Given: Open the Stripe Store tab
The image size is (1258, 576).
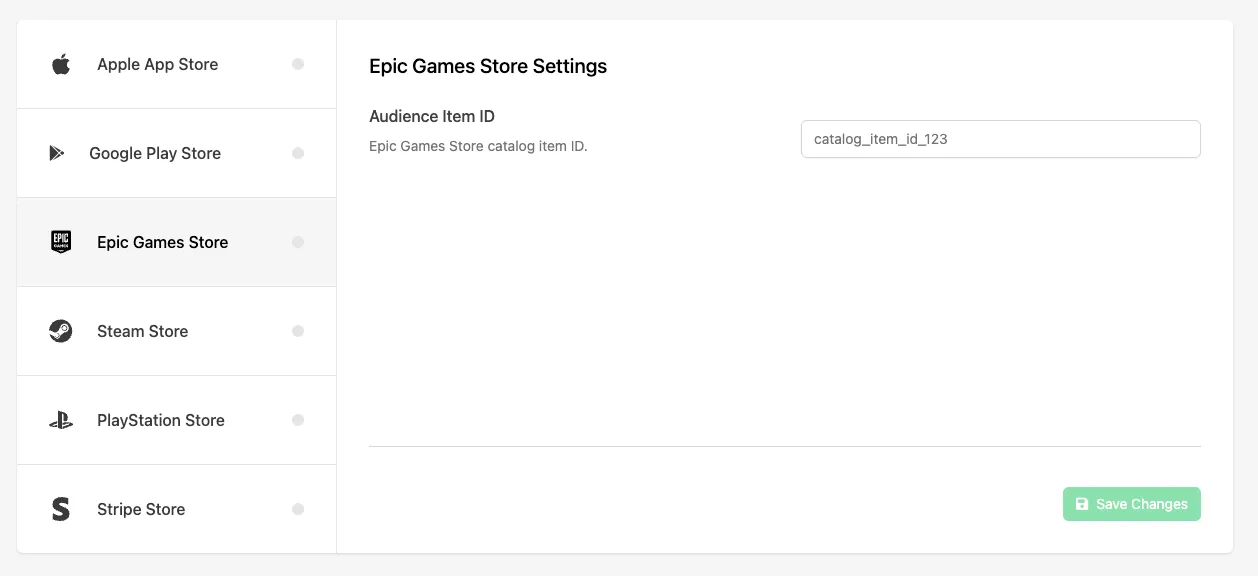Looking at the screenshot, I should pyautogui.click(x=177, y=509).
